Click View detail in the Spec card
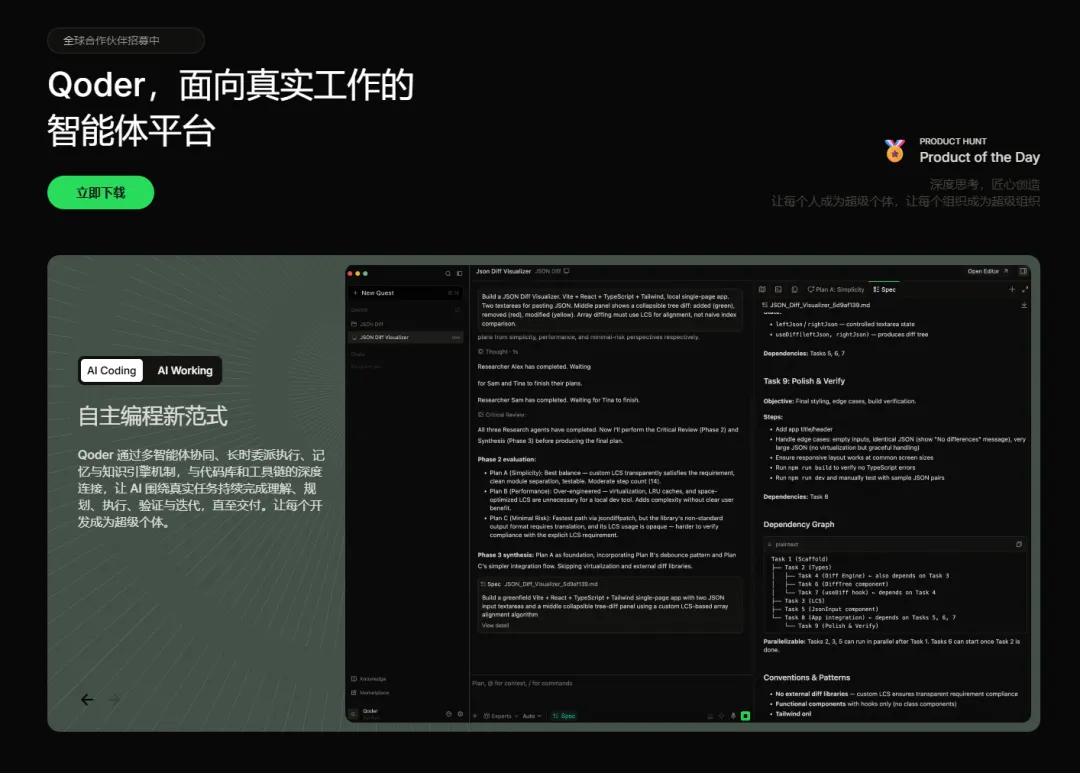 tap(495, 626)
